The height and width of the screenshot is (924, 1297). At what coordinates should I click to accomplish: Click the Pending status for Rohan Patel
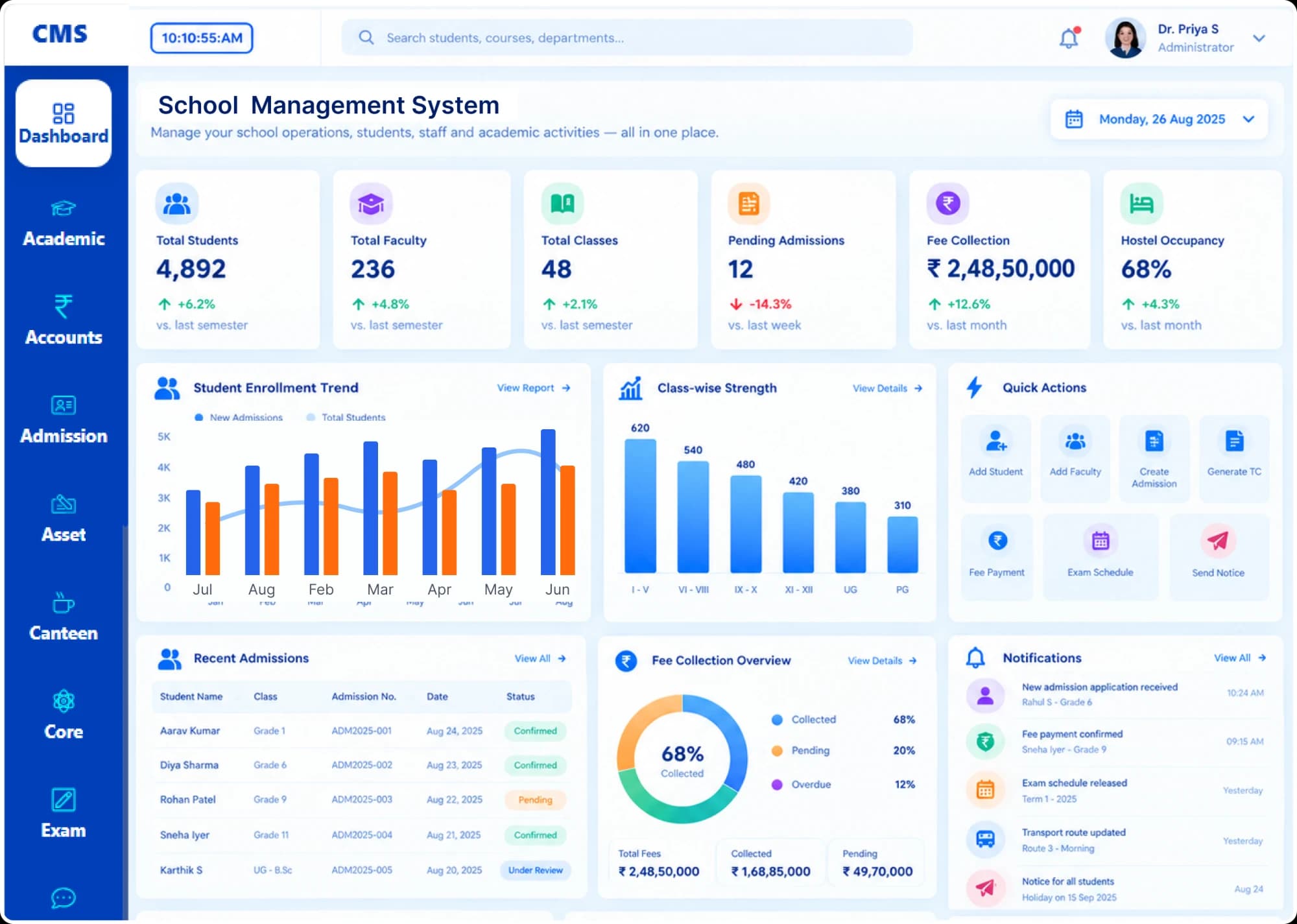(x=535, y=800)
